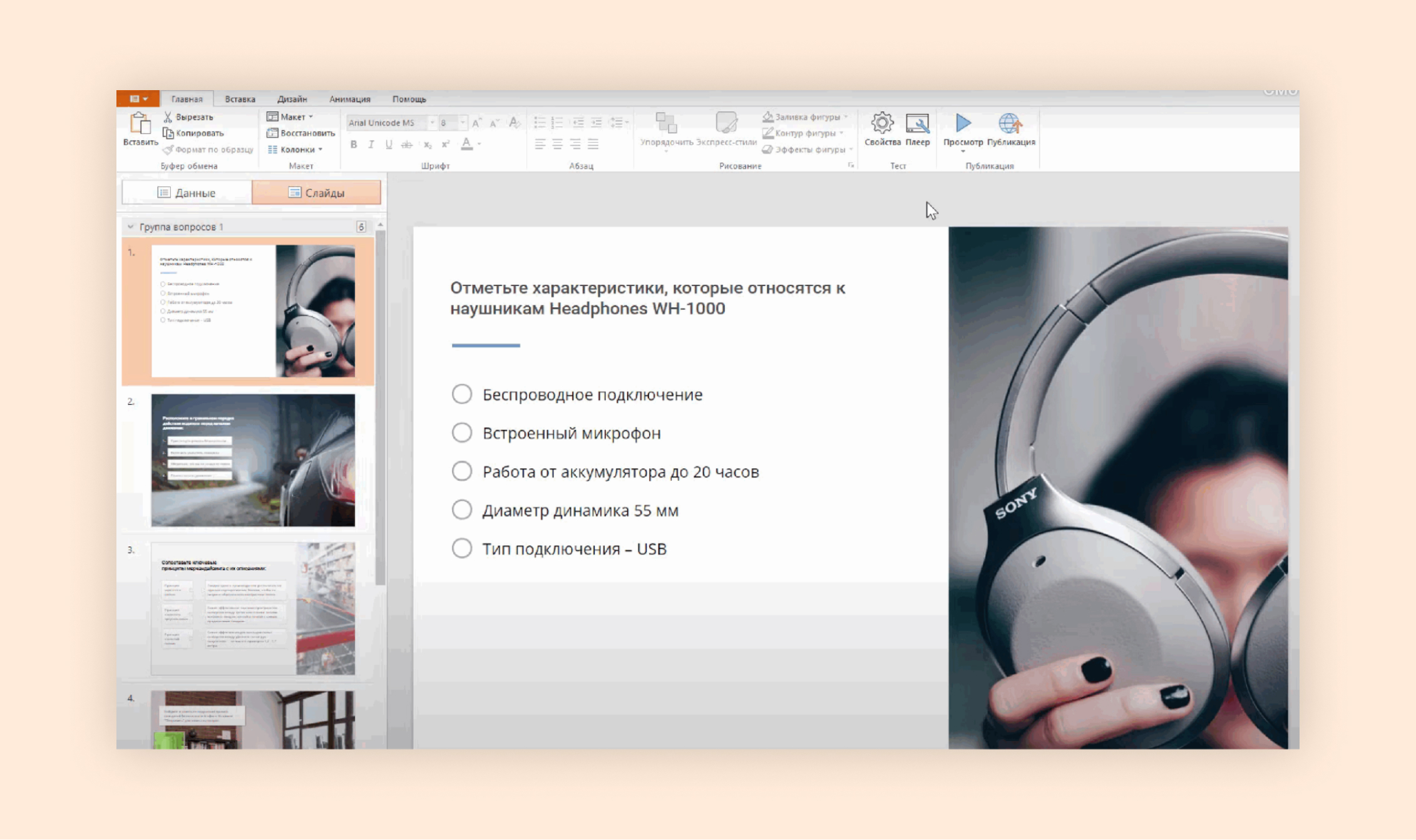
Task: Switch to the Данные view tab
Action: (x=187, y=193)
